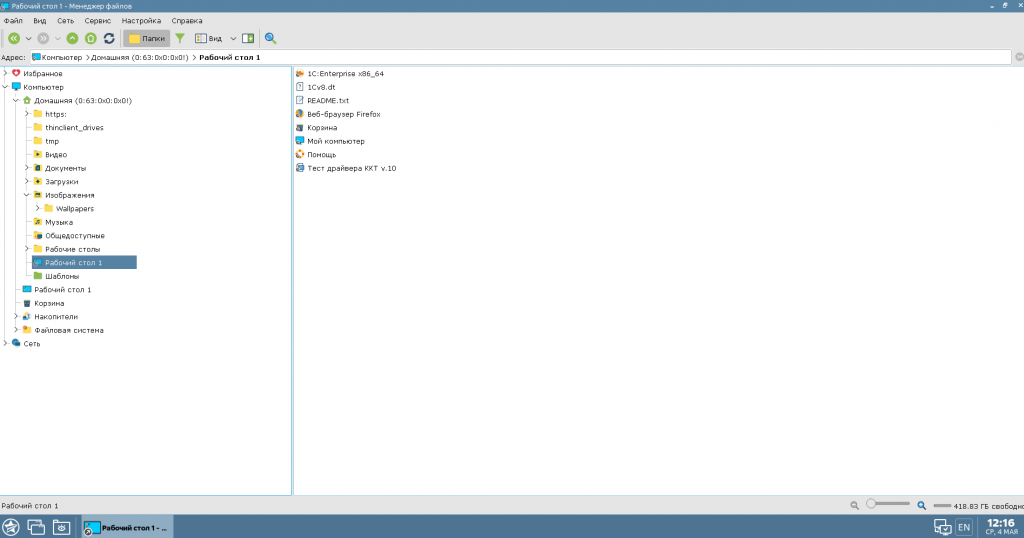The width and height of the screenshot is (1024, 538).
Task: Open the Настройка menu
Action: [141, 21]
